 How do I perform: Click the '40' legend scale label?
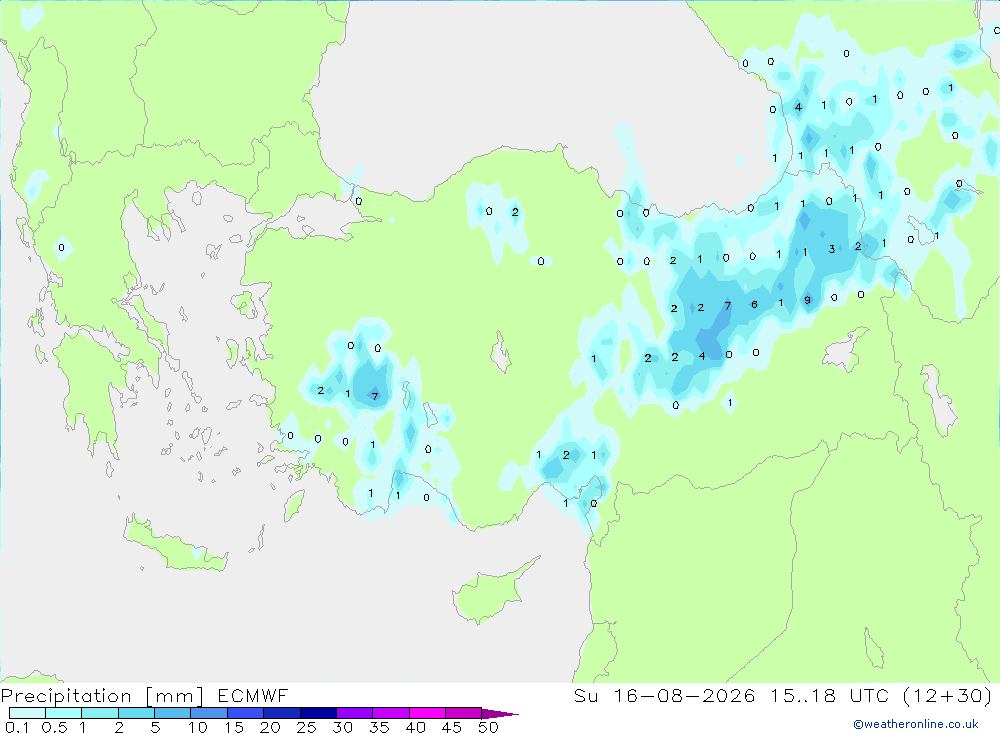coord(415,727)
